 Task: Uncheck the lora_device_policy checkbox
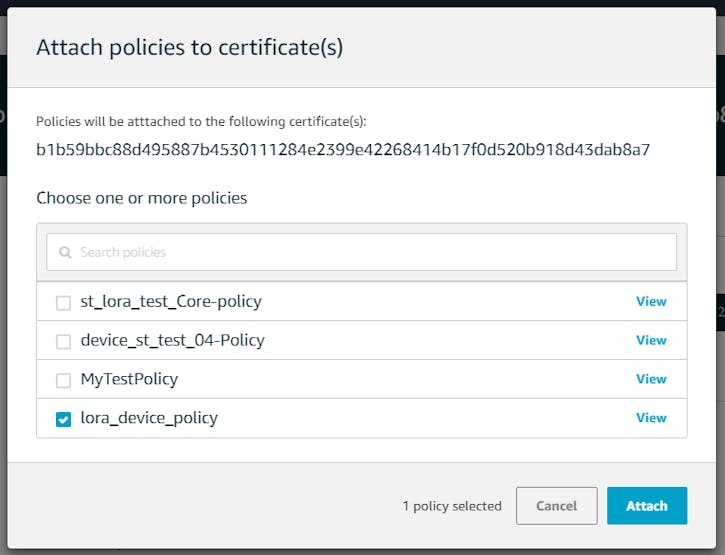(x=63, y=419)
